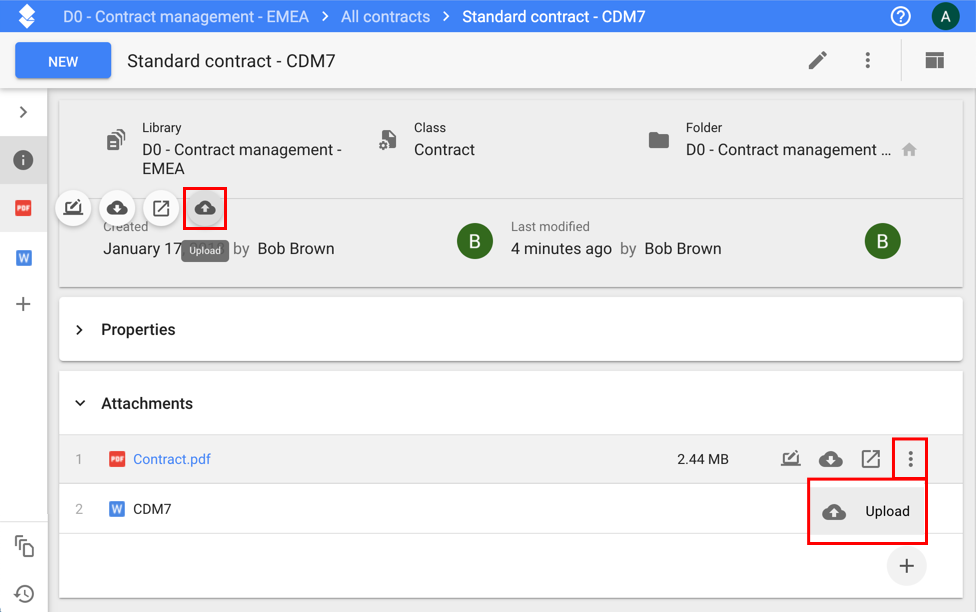Screen dimensions: 976x612
Task: Select the info tab in sidebar
Action: [x=23, y=160]
